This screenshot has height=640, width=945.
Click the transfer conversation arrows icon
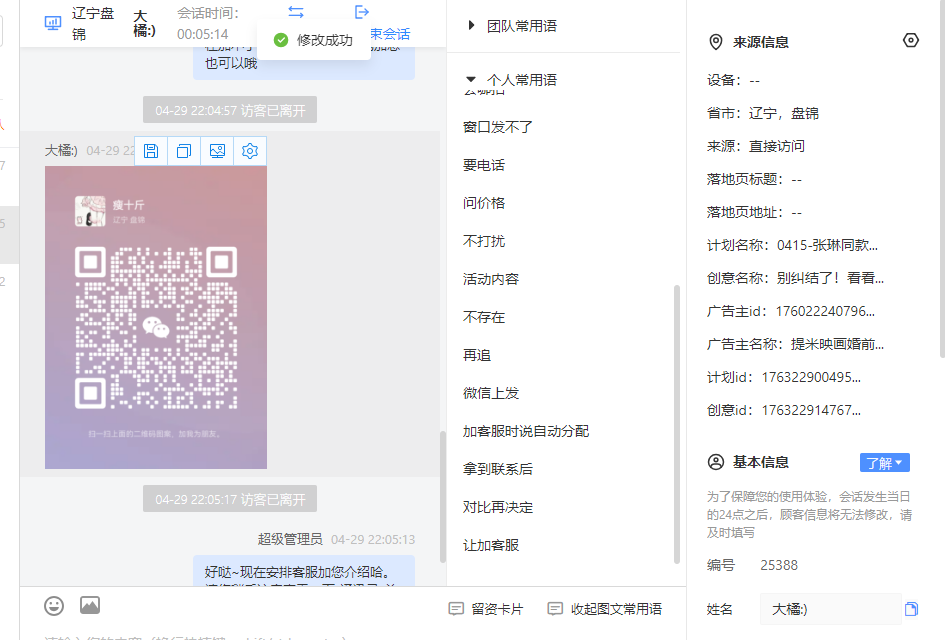pyautogui.click(x=296, y=12)
